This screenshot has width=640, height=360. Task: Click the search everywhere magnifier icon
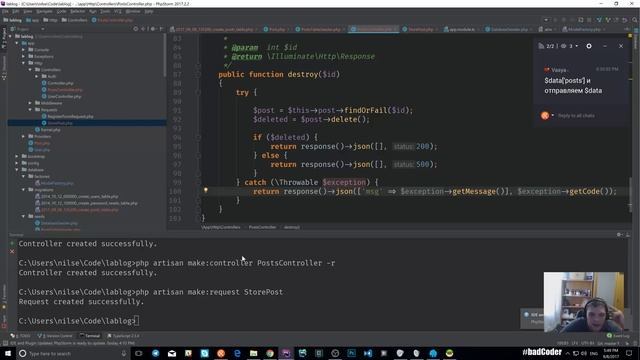(635, 20)
